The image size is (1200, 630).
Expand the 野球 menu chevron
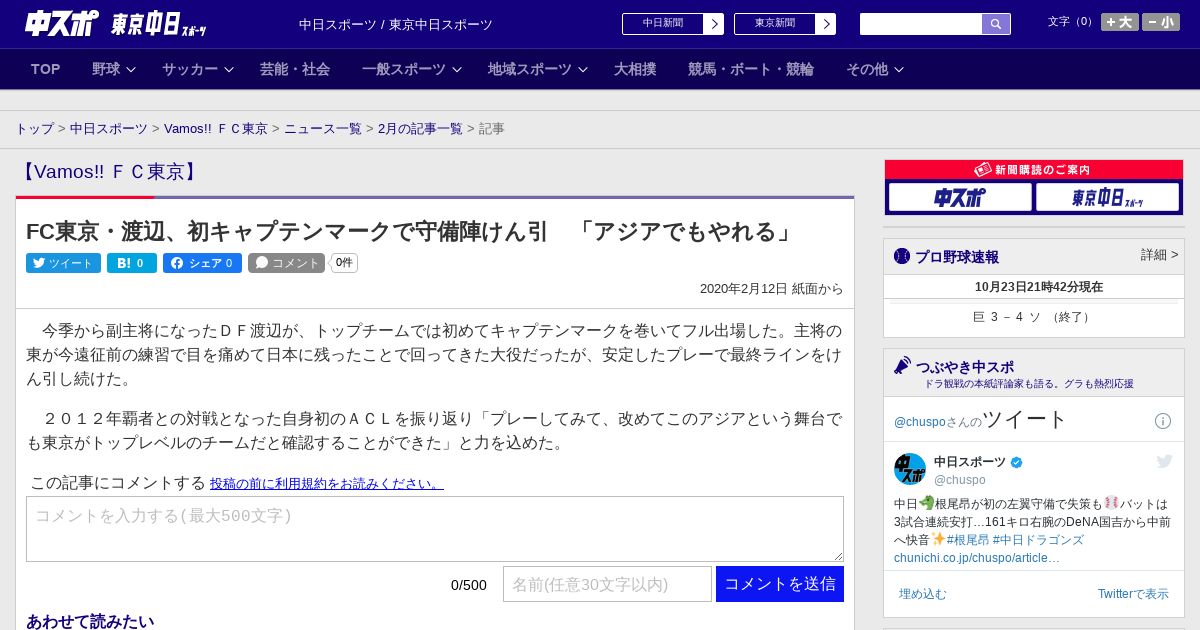coord(131,70)
